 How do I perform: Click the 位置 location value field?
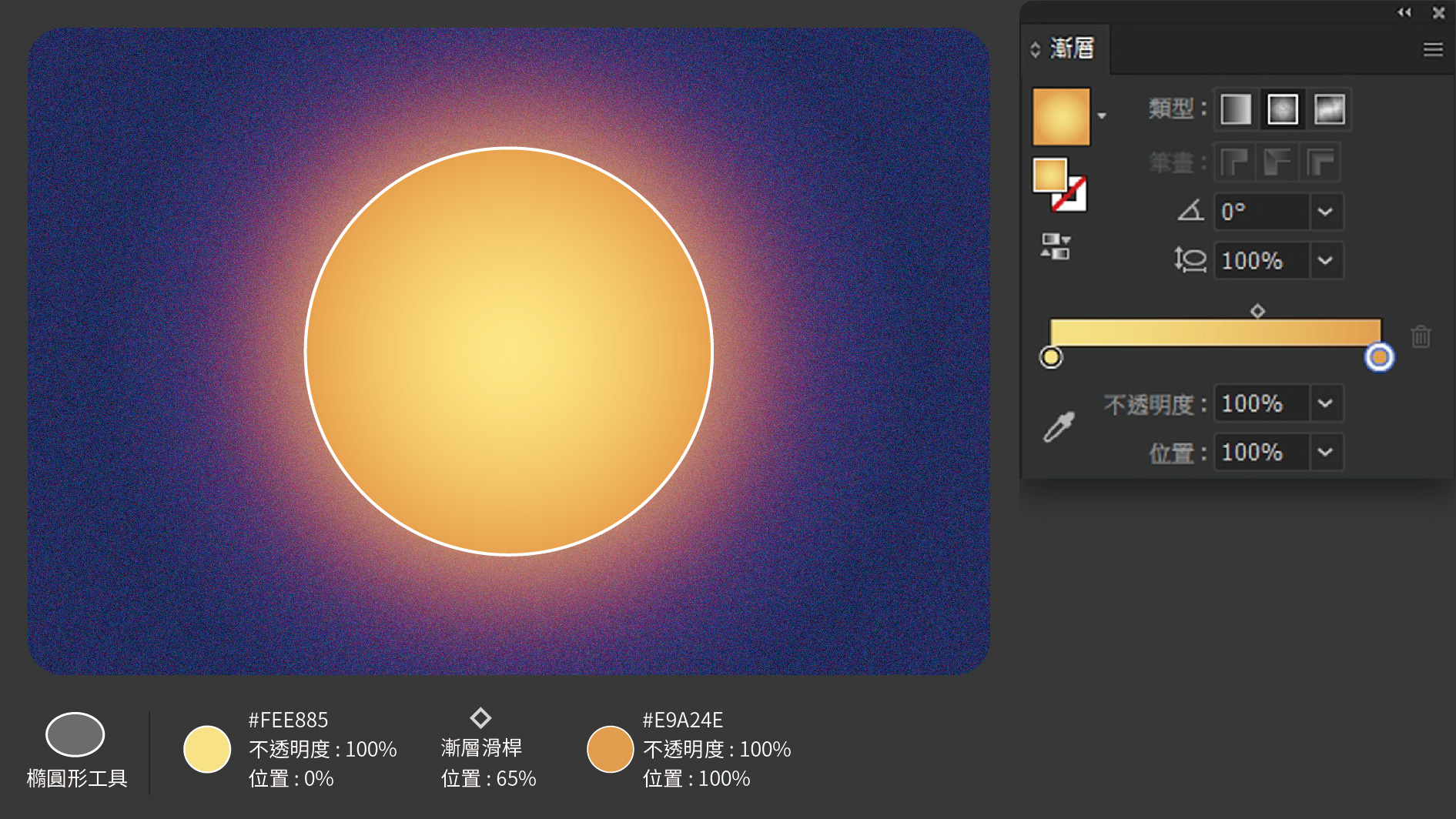click(x=1261, y=452)
